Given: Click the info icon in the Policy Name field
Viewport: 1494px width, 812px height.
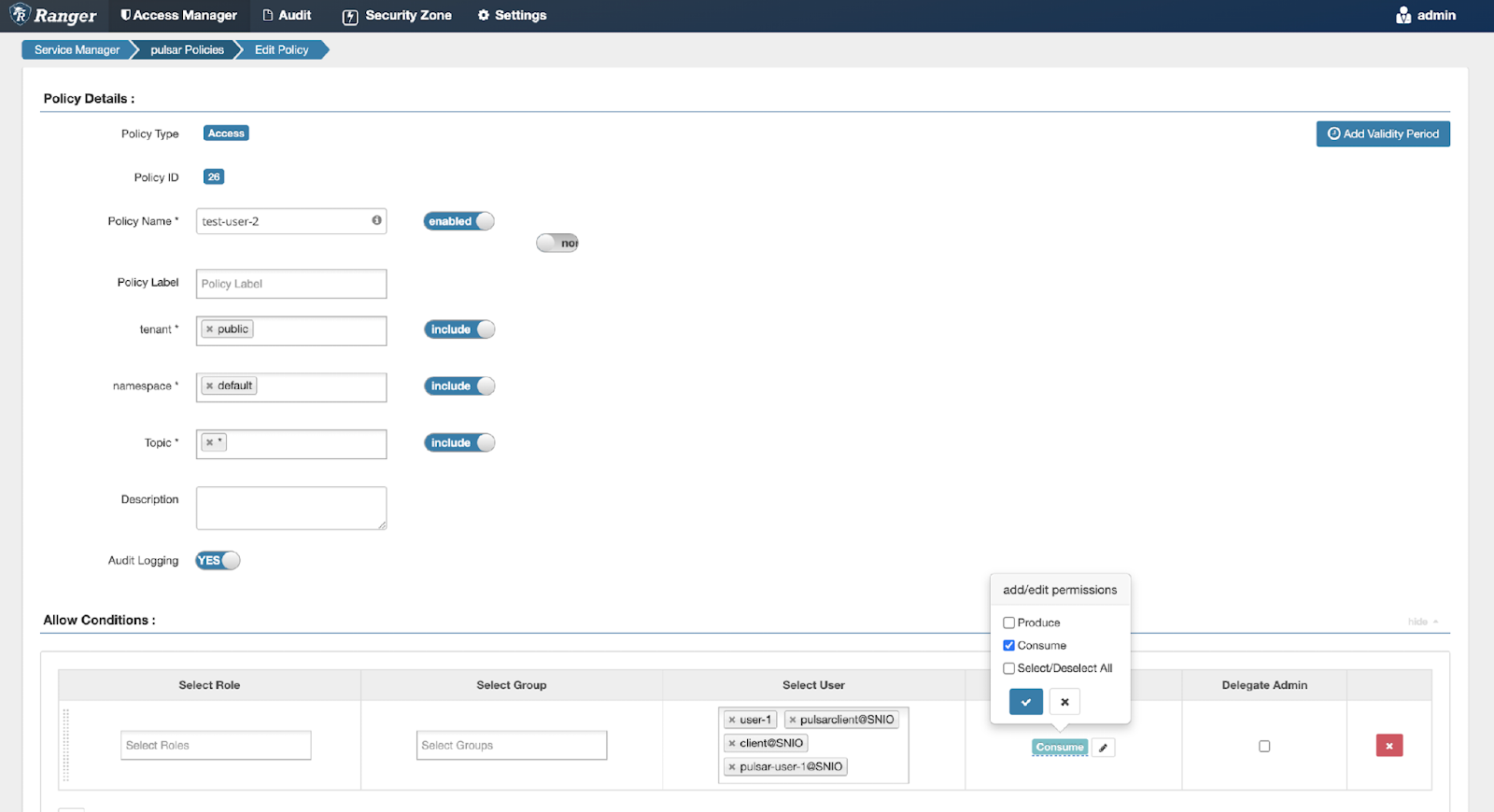Looking at the screenshot, I should coord(376,221).
